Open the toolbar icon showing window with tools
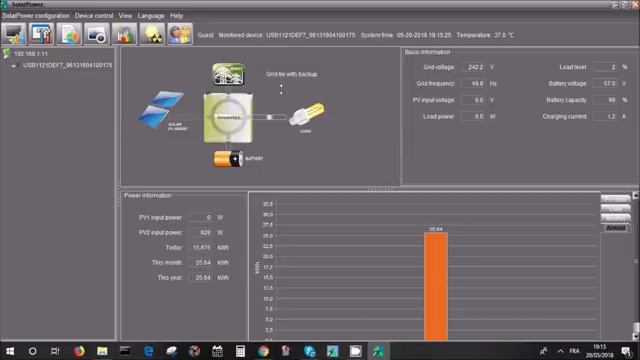640x360 pixels. 41,34
